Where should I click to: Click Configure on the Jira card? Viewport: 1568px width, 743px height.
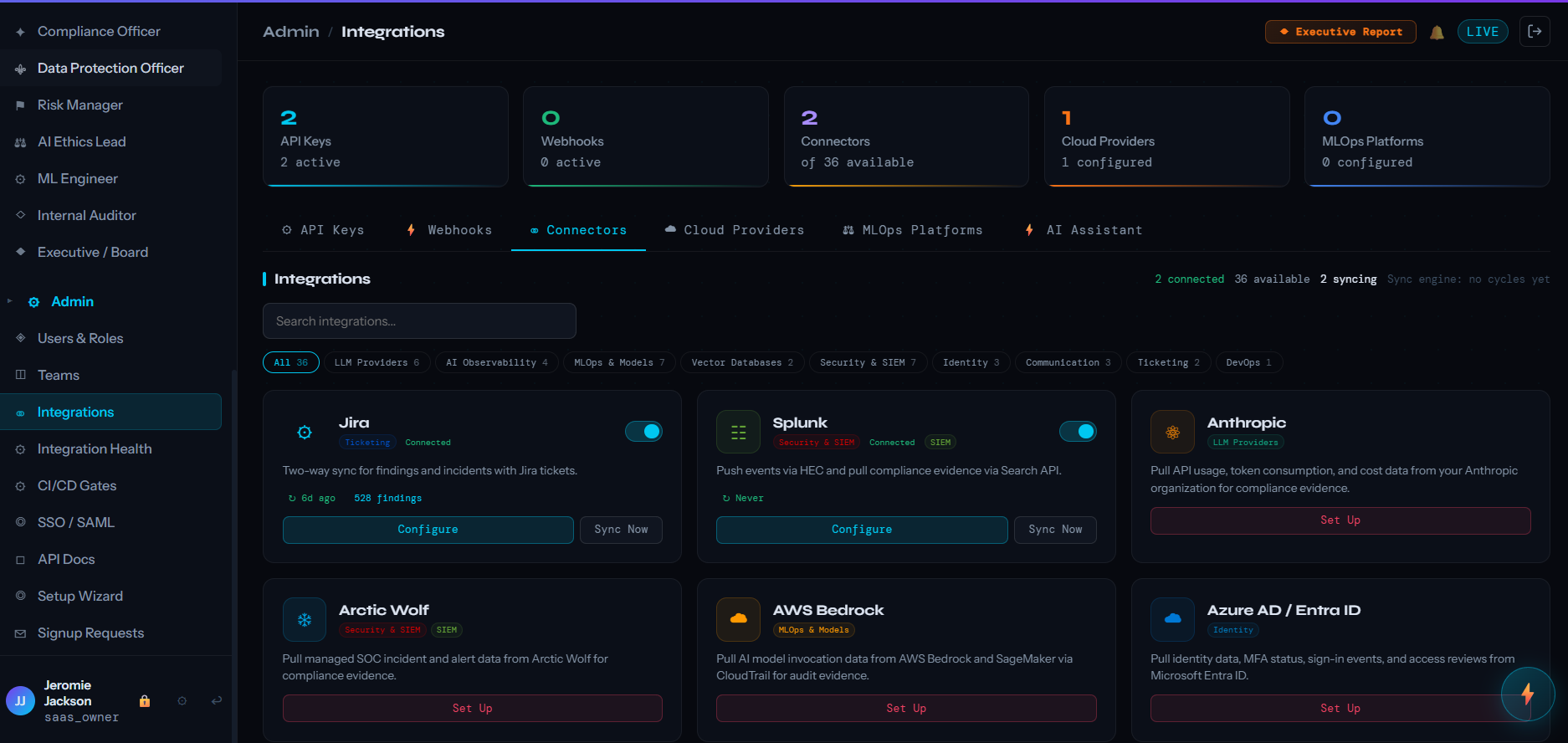428,530
